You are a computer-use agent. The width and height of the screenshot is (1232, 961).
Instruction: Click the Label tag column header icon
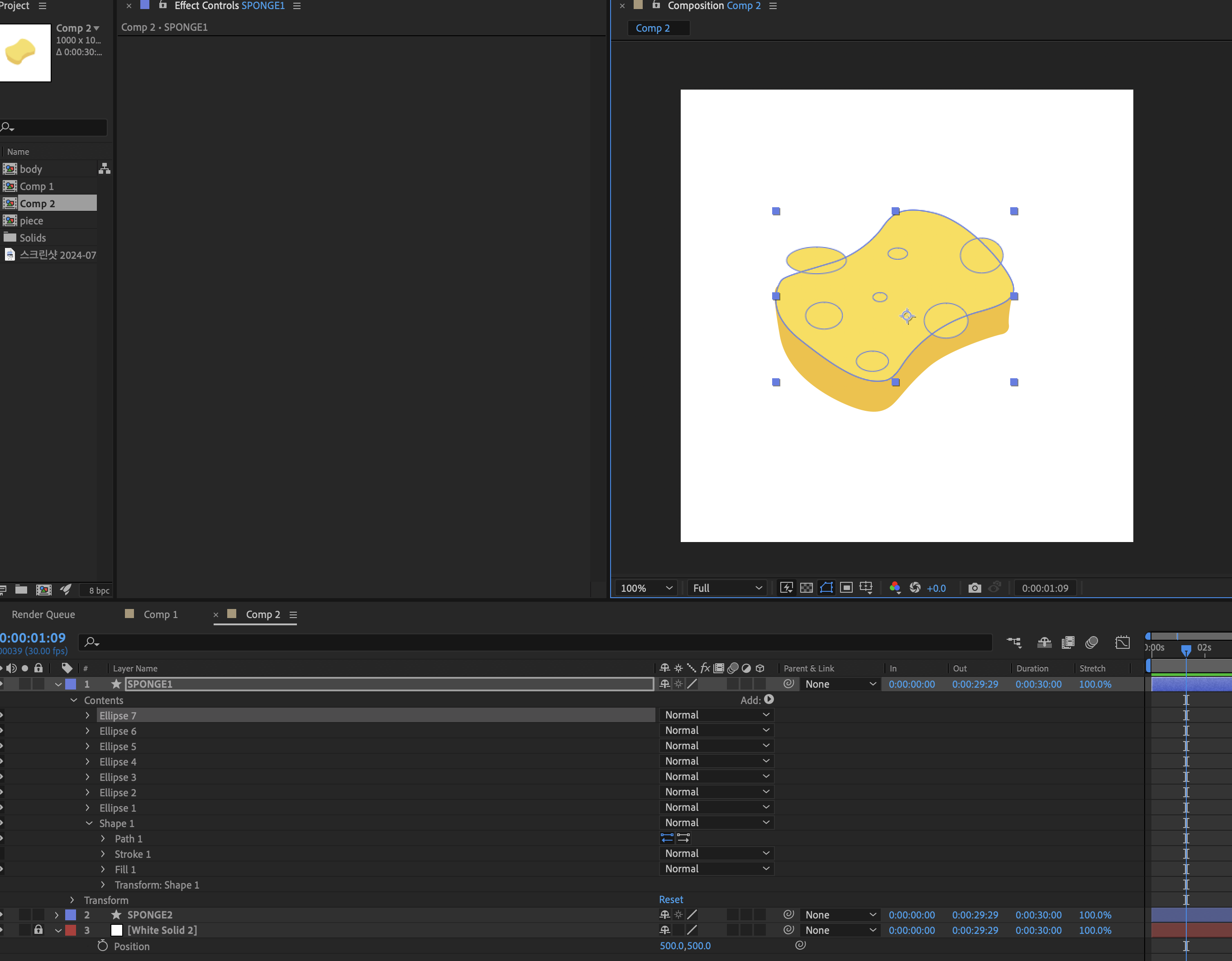pos(67,668)
